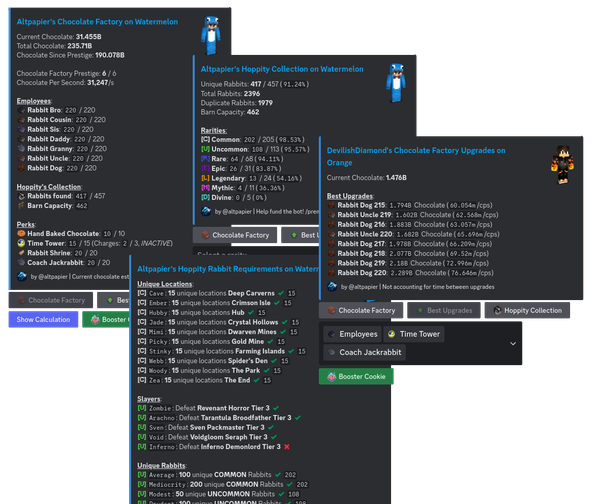Select Coach Jackrabbit chip in the dropdown
This screenshot has height=504, width=598.
(x=365, y=352)
